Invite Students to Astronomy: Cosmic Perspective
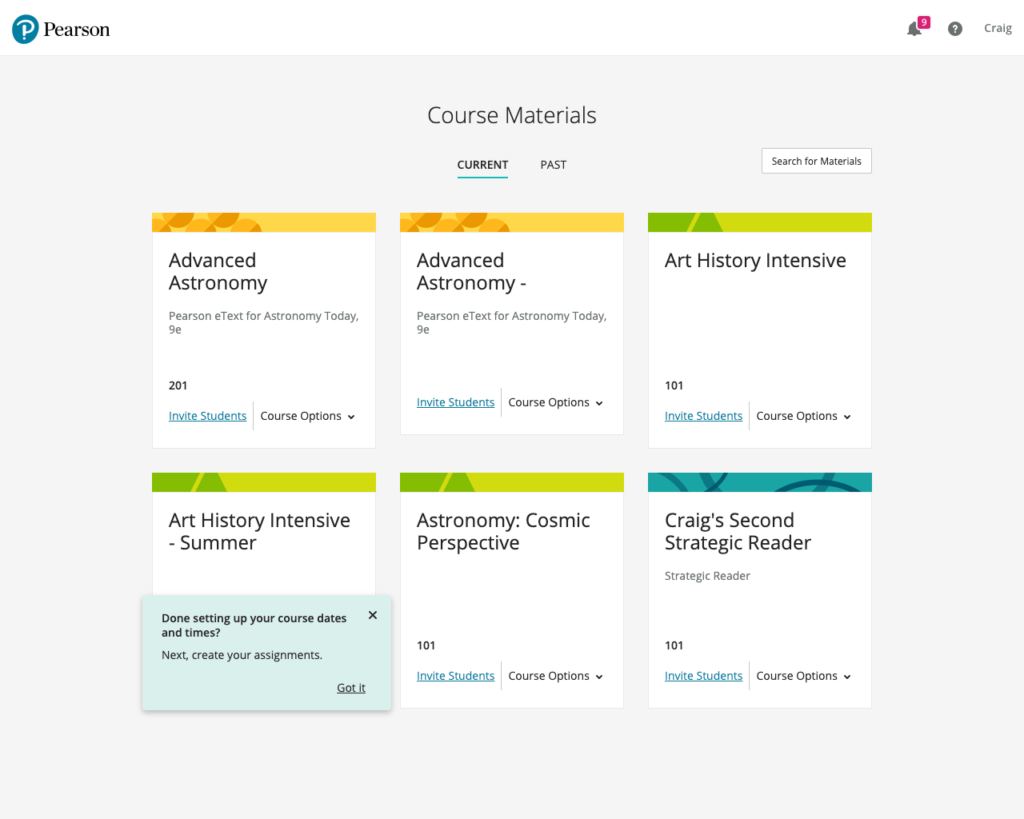 455,676
